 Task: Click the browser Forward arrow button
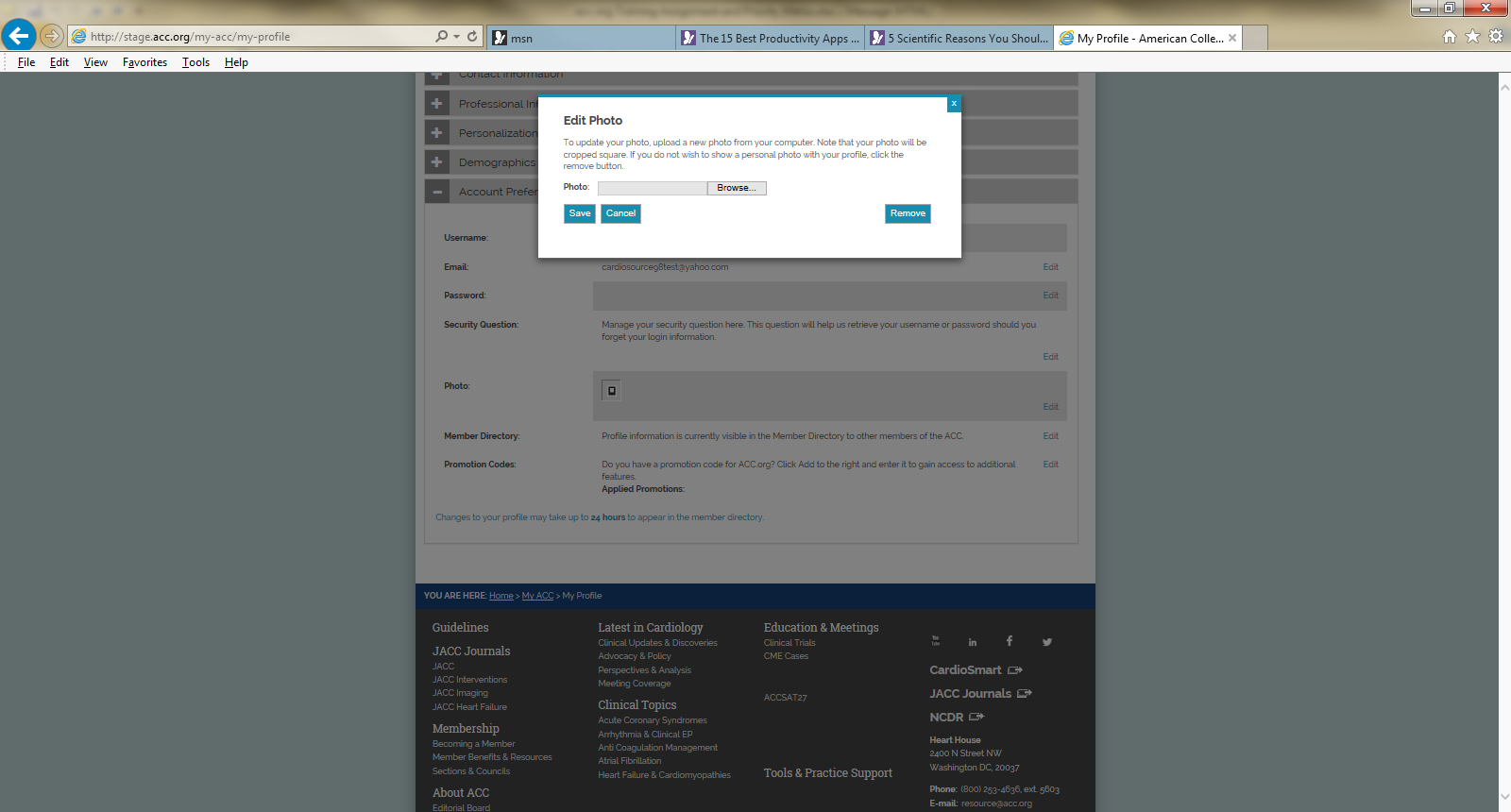(52, 36)
